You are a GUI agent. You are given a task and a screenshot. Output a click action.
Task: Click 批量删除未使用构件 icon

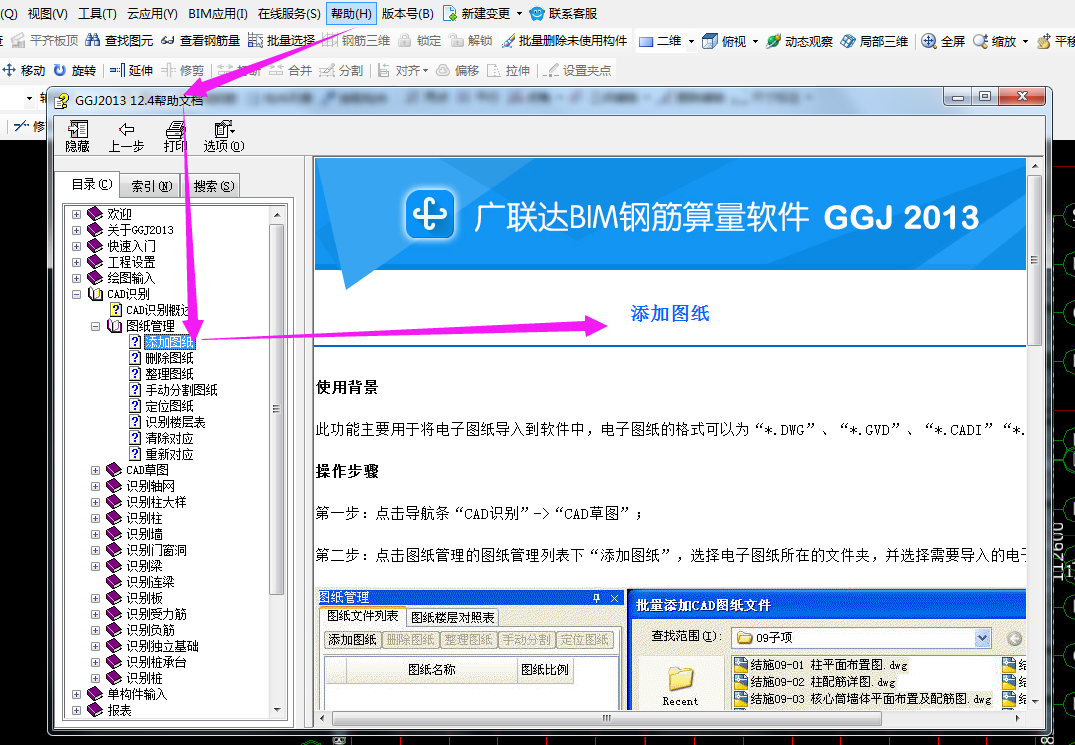click(x=508, y=41)
